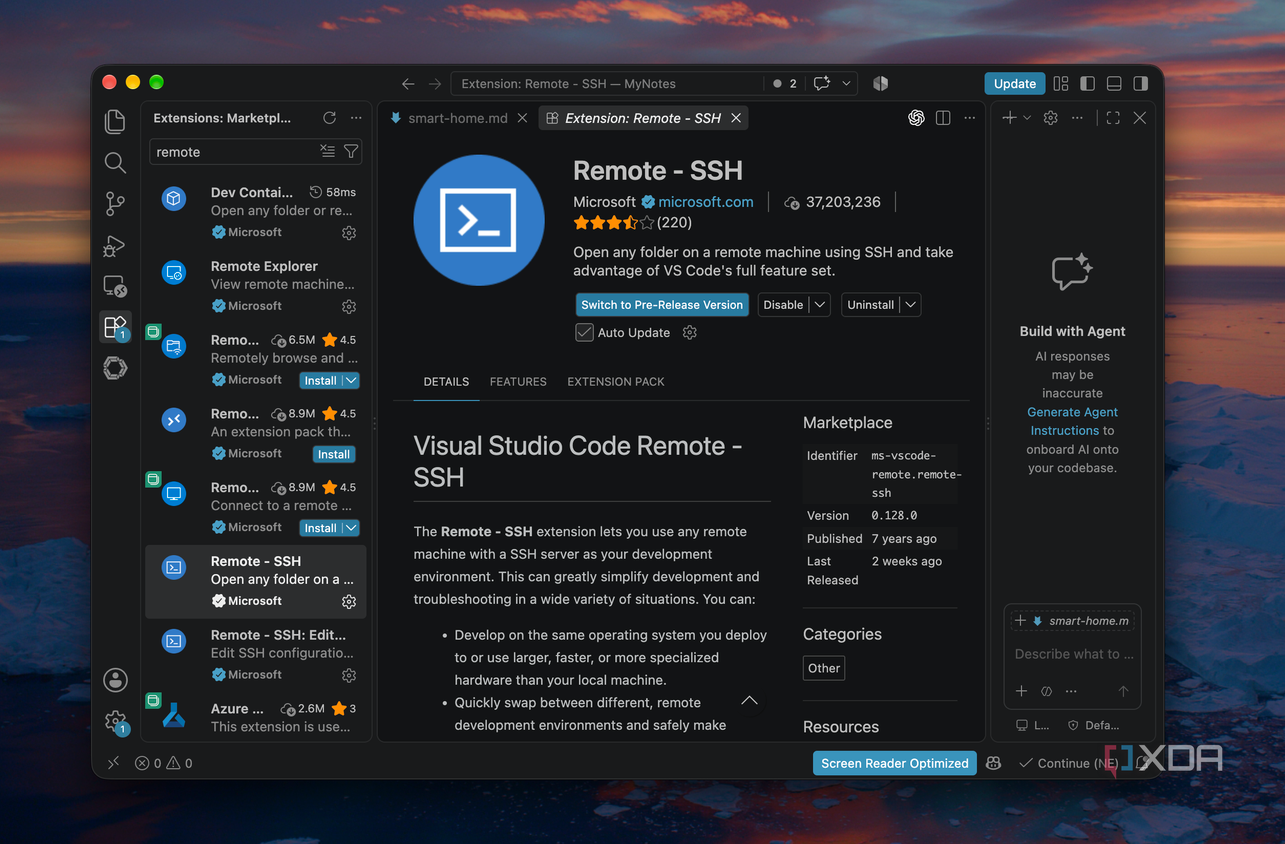The width and height of the screenshot is (1285, 844).
Task: Open the extensions filter funnel icon
Action: click(351, 151)
